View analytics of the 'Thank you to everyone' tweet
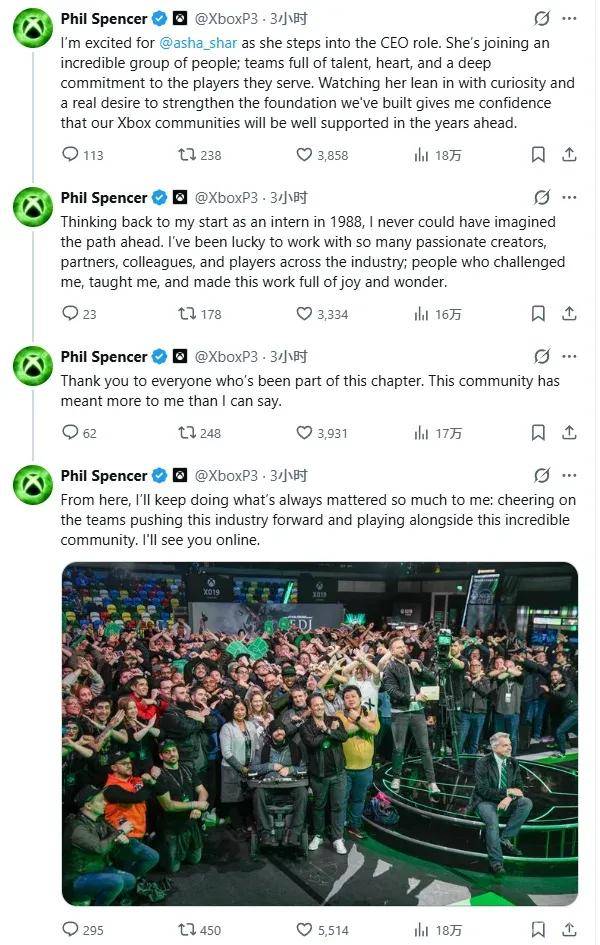 (x=421, y=433)
